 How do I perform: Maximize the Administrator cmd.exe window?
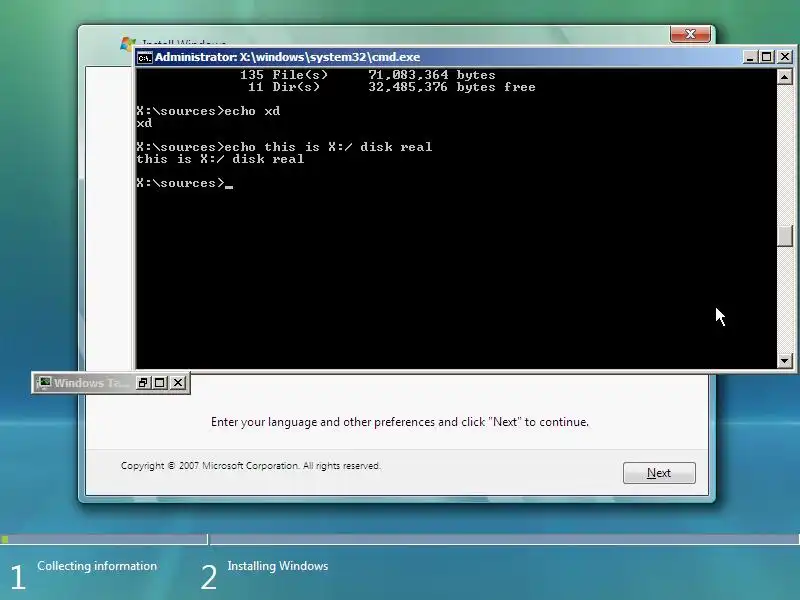767,57
